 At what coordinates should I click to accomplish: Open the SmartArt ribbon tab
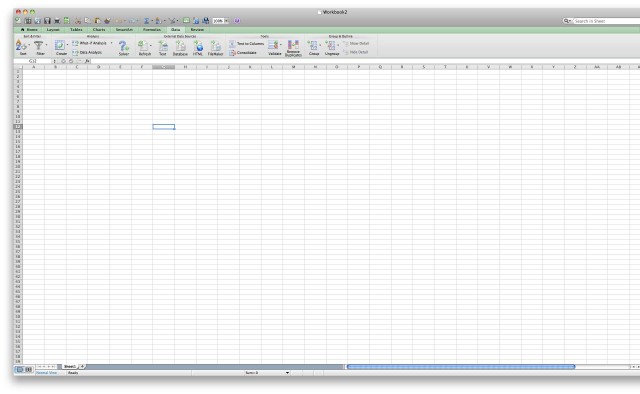coord(124,30)
